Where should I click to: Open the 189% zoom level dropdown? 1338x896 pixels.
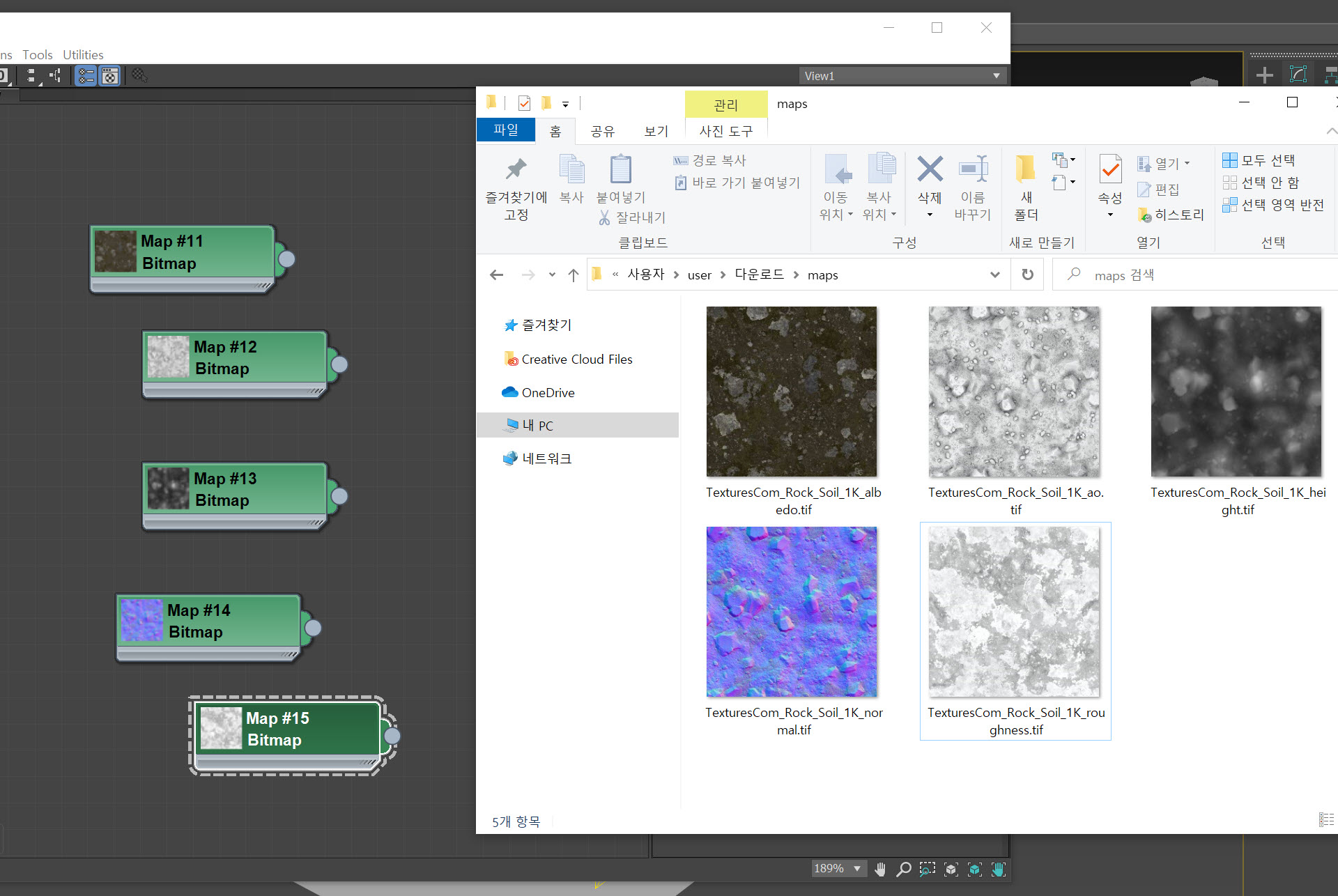(x=857, y=869)
